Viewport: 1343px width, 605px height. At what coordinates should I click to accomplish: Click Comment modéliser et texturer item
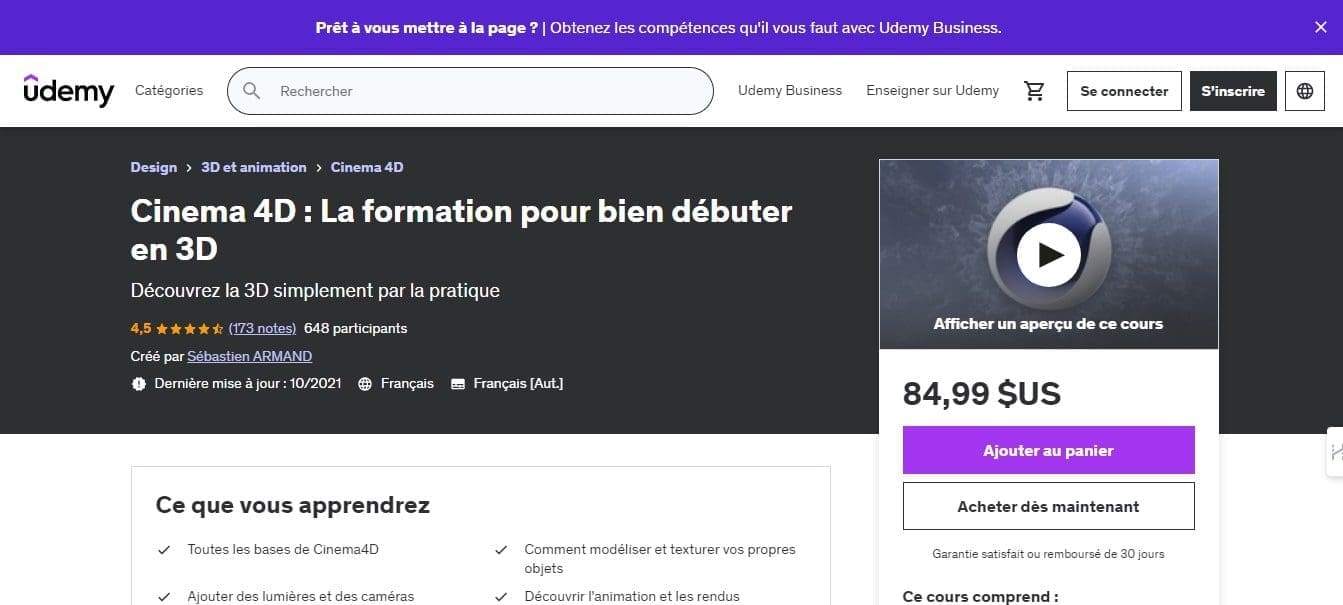click(660, 559)
